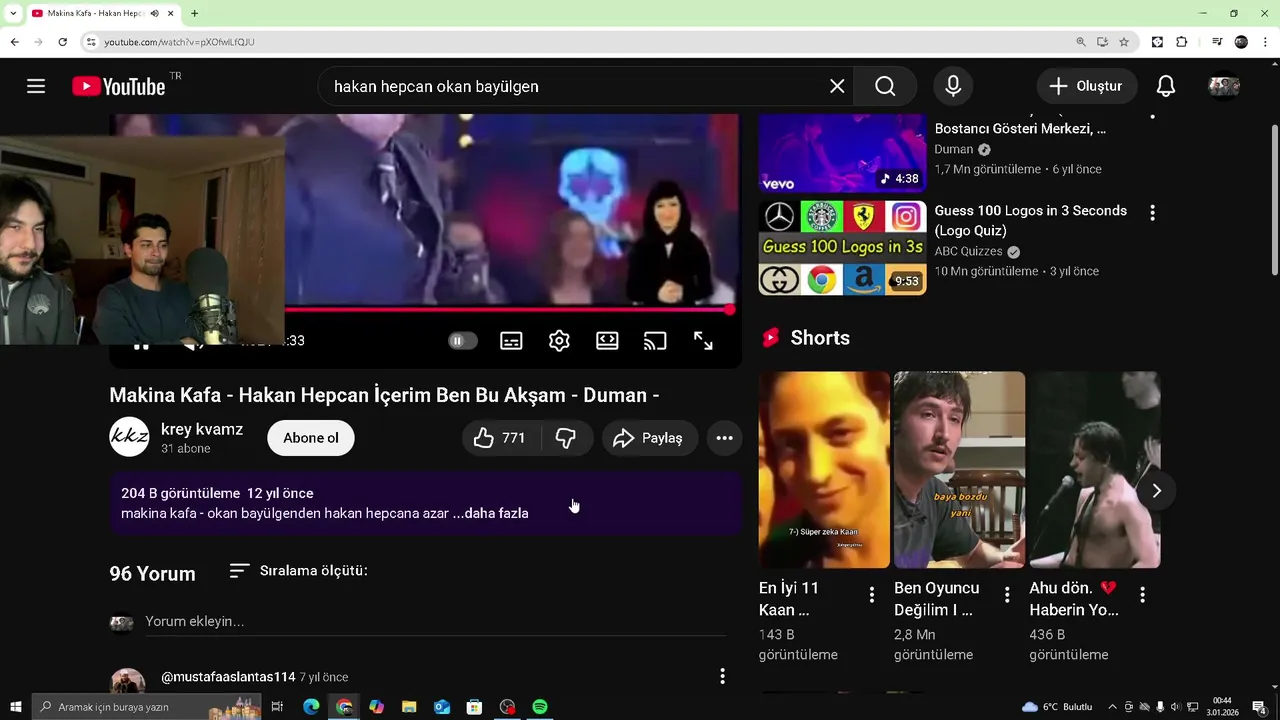Click in the Yorum ekleyin comment field
The width and height of the screenshot is (1280, 720).
coord(435,622)
